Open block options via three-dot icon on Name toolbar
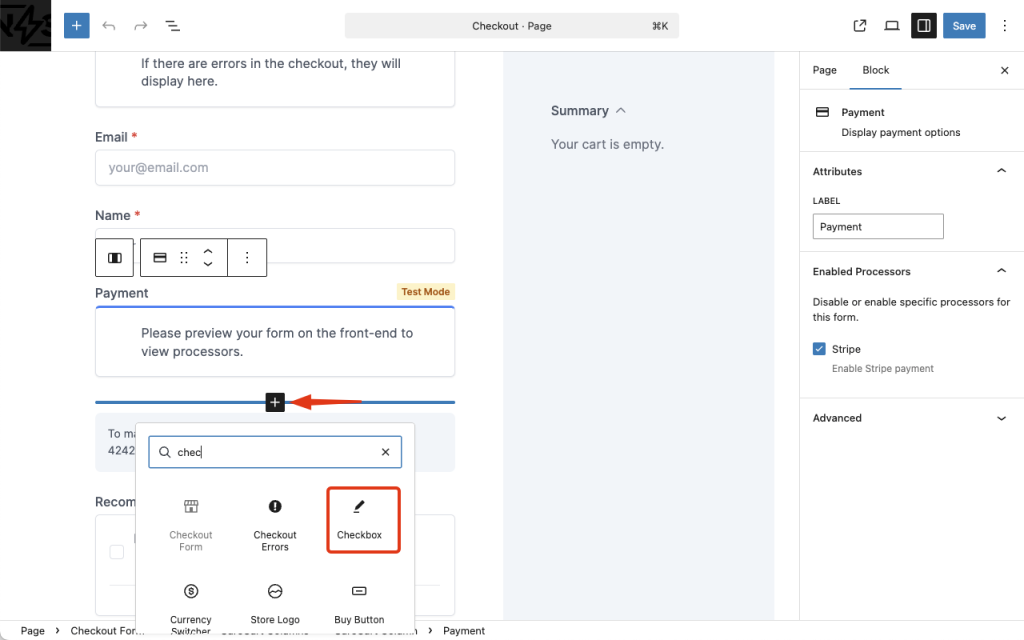 [x=247, y=257]
